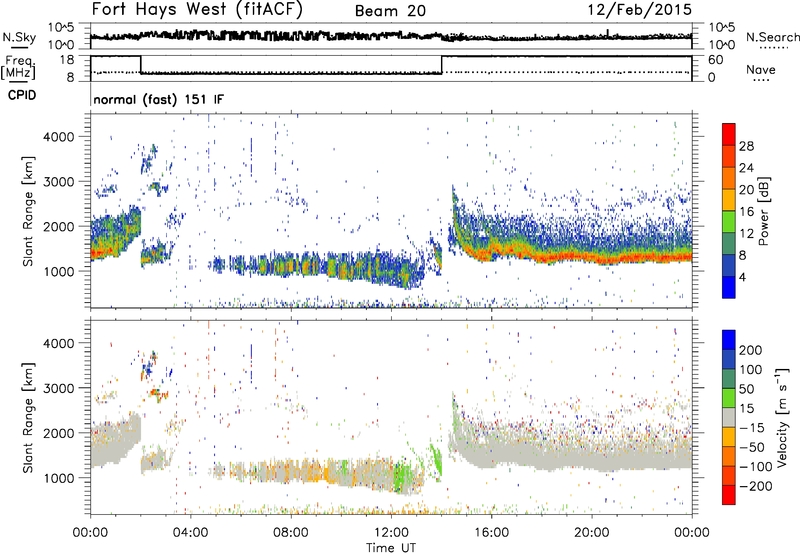This screenshot has height=554, width=800.
Task: Click the 'Velocity [m s-1]' colorbar title
Action: tap(783, 417)
